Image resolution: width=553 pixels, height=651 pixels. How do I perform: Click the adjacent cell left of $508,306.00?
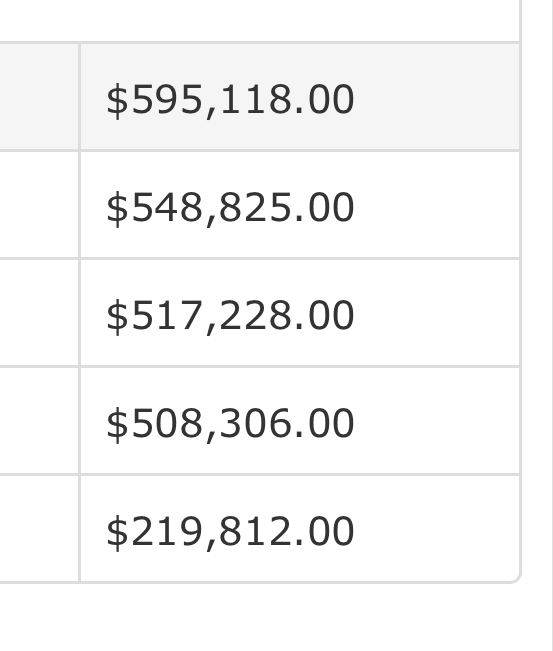point(39,420)
